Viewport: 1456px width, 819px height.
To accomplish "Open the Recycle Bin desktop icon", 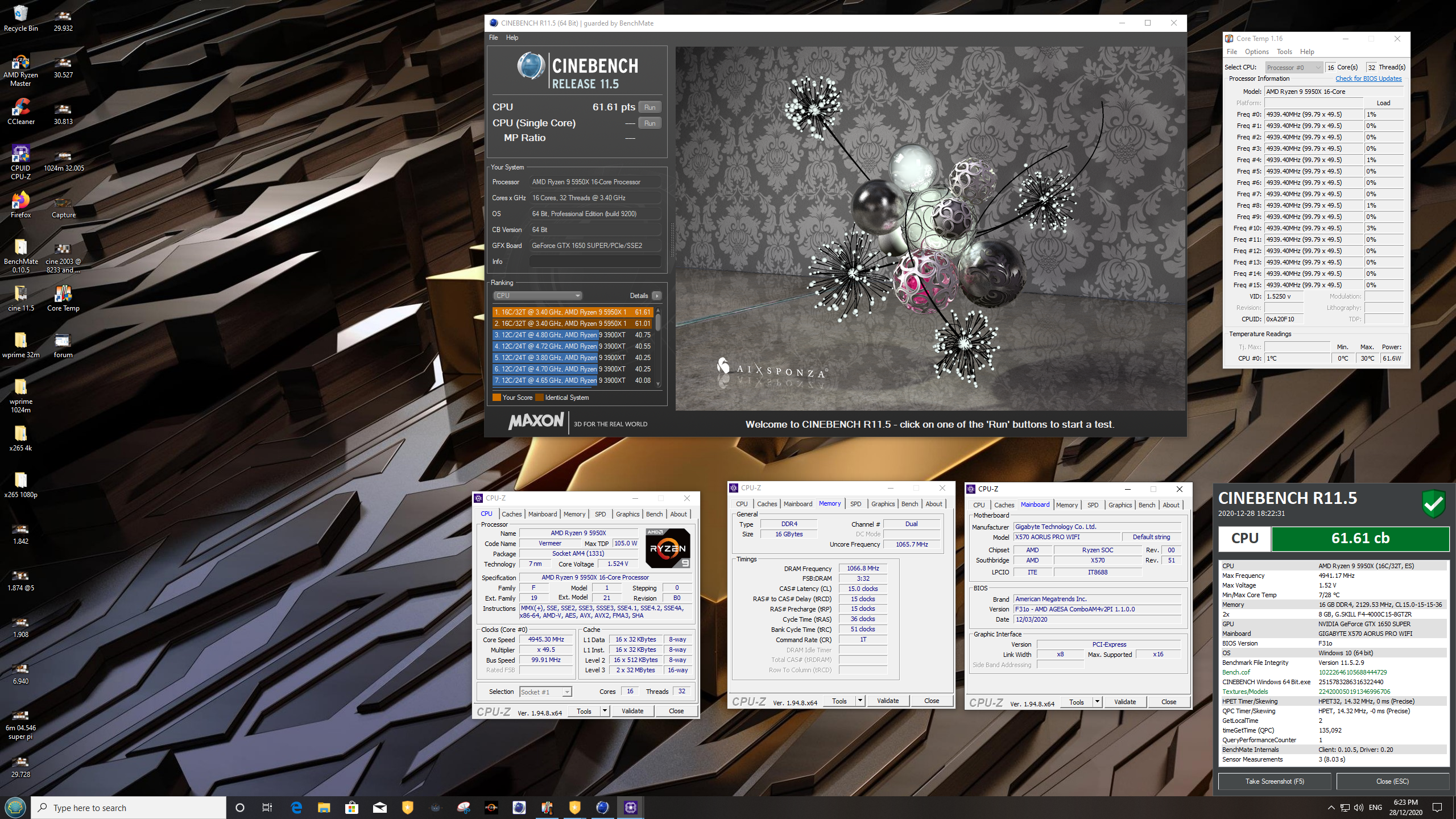I will click(20, 18).
